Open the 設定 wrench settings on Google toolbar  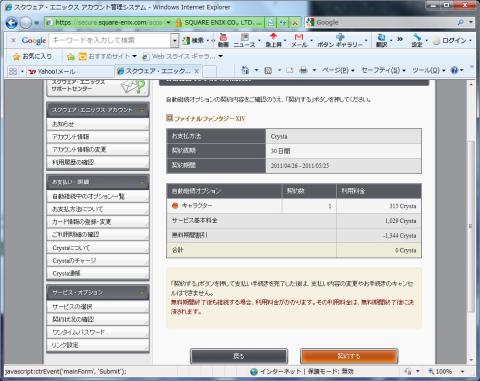(417, 40)
